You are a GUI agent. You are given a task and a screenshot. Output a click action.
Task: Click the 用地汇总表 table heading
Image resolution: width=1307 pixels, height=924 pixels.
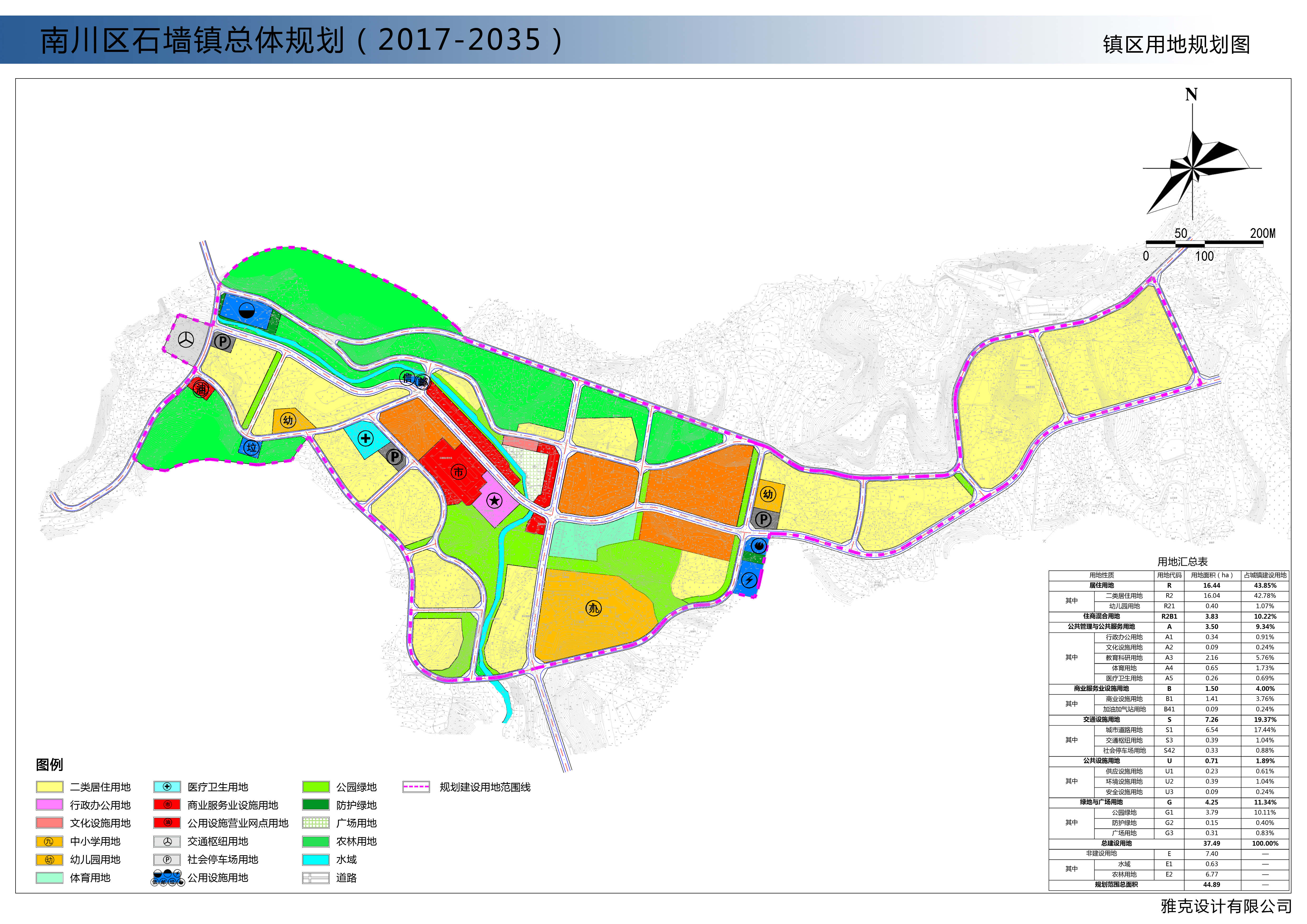(1182, 562)
